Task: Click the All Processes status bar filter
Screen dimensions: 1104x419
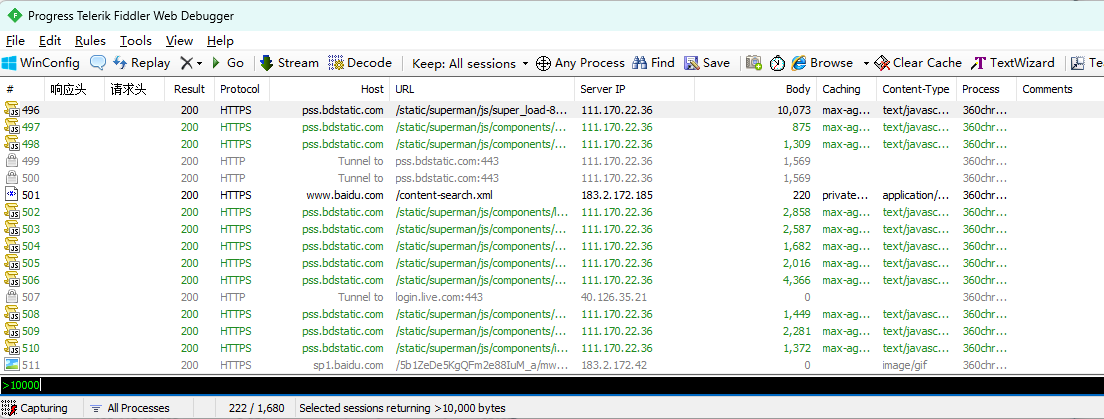Action: click(130, 408)
